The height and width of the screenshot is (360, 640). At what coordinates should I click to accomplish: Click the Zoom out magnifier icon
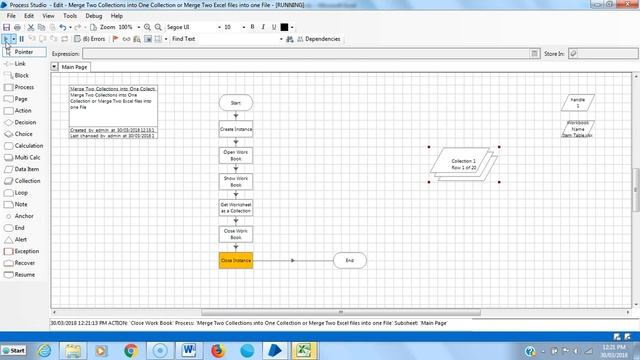pos(158,27)
